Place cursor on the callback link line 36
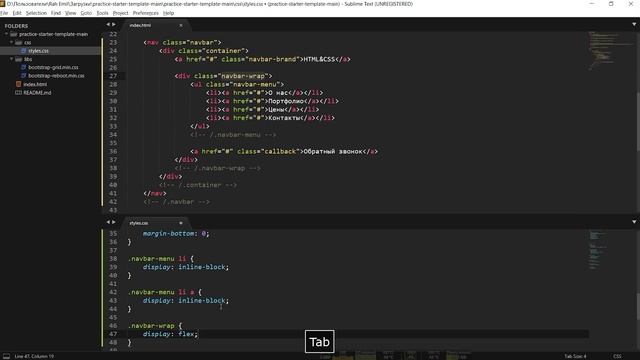 (284, 151)
